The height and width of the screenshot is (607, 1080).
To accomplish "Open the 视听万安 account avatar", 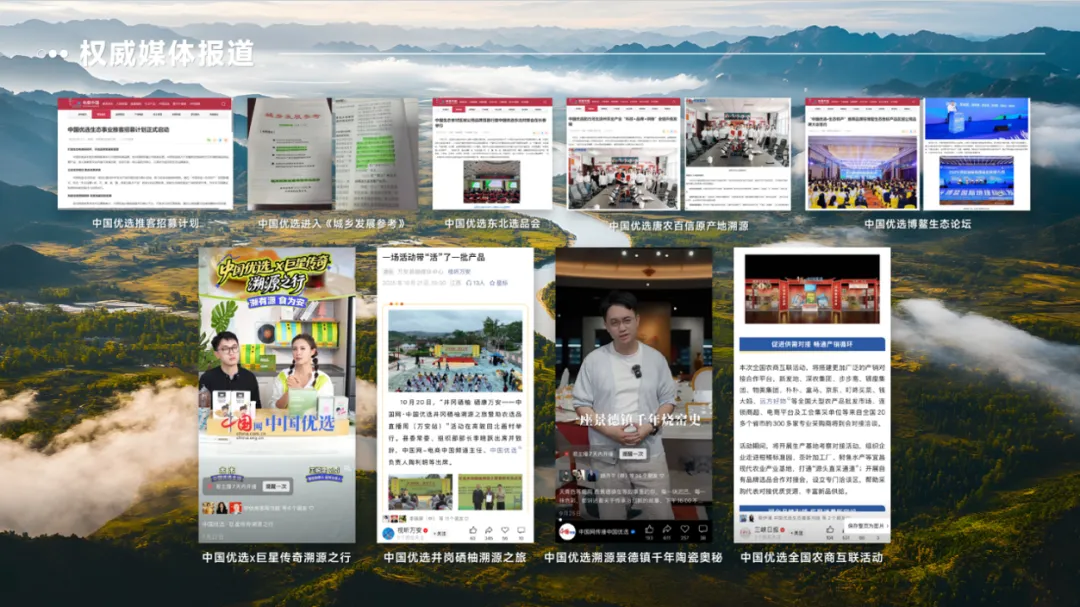I will point(388,533).
